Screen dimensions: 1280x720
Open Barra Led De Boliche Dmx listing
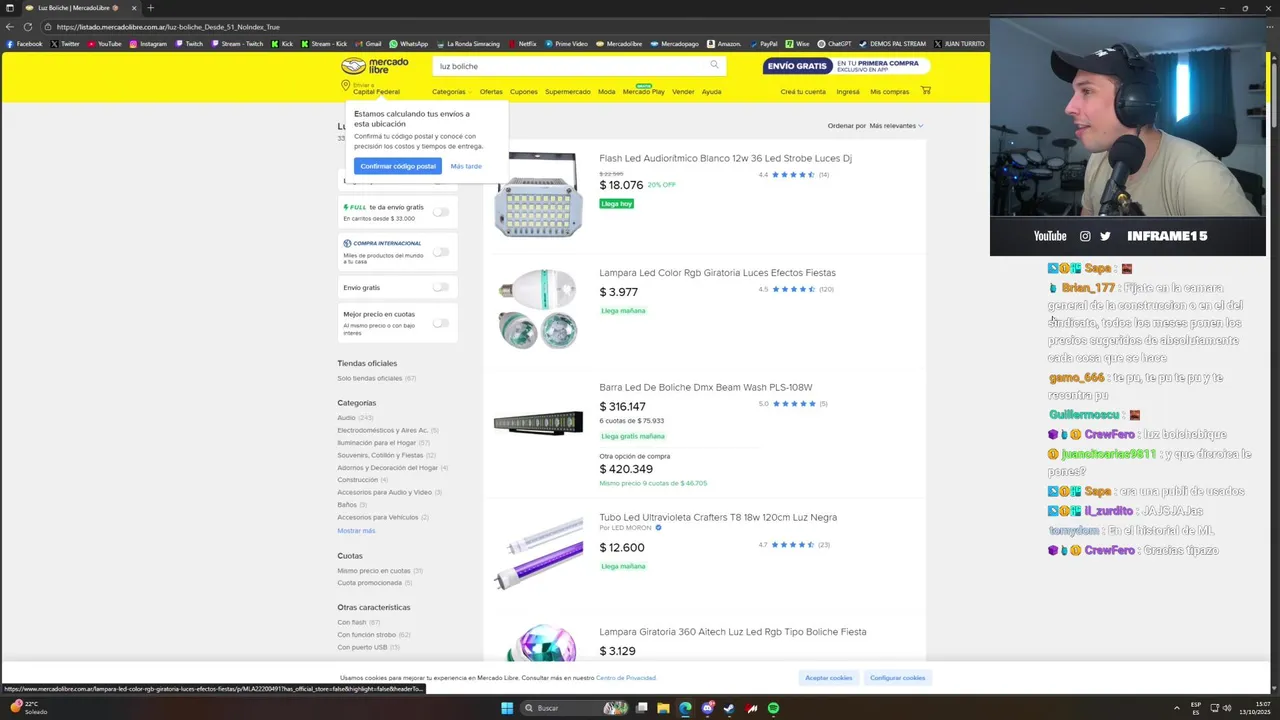tap(705, 387)
